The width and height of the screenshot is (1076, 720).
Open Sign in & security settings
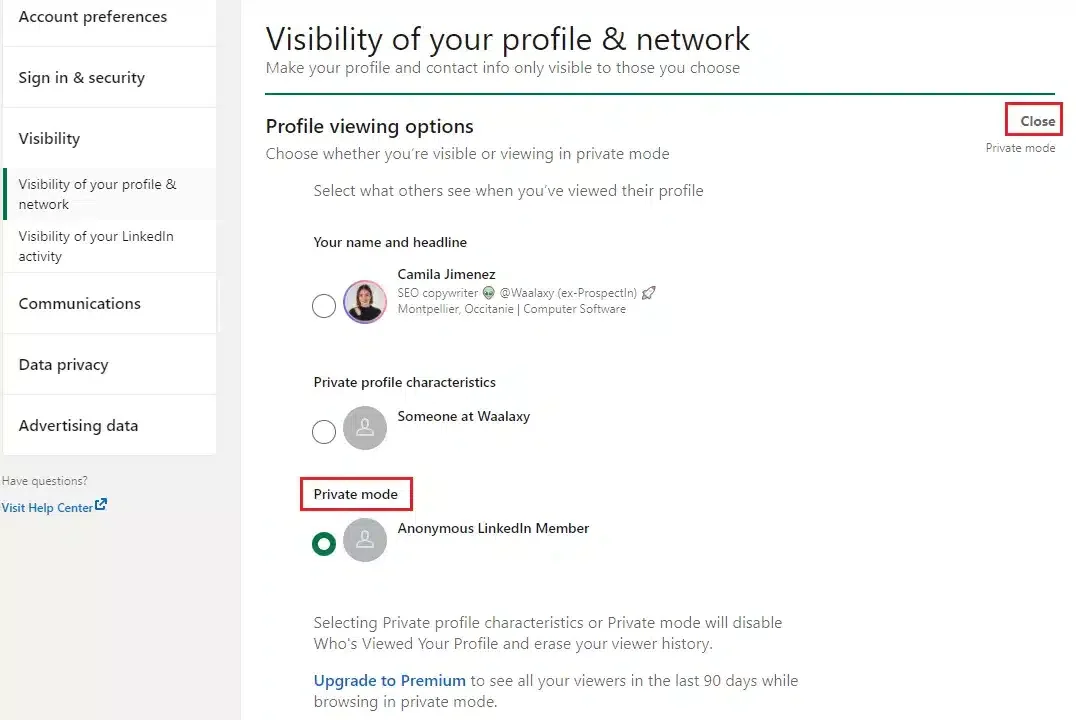pyautogui.click(x=110, y=78)
